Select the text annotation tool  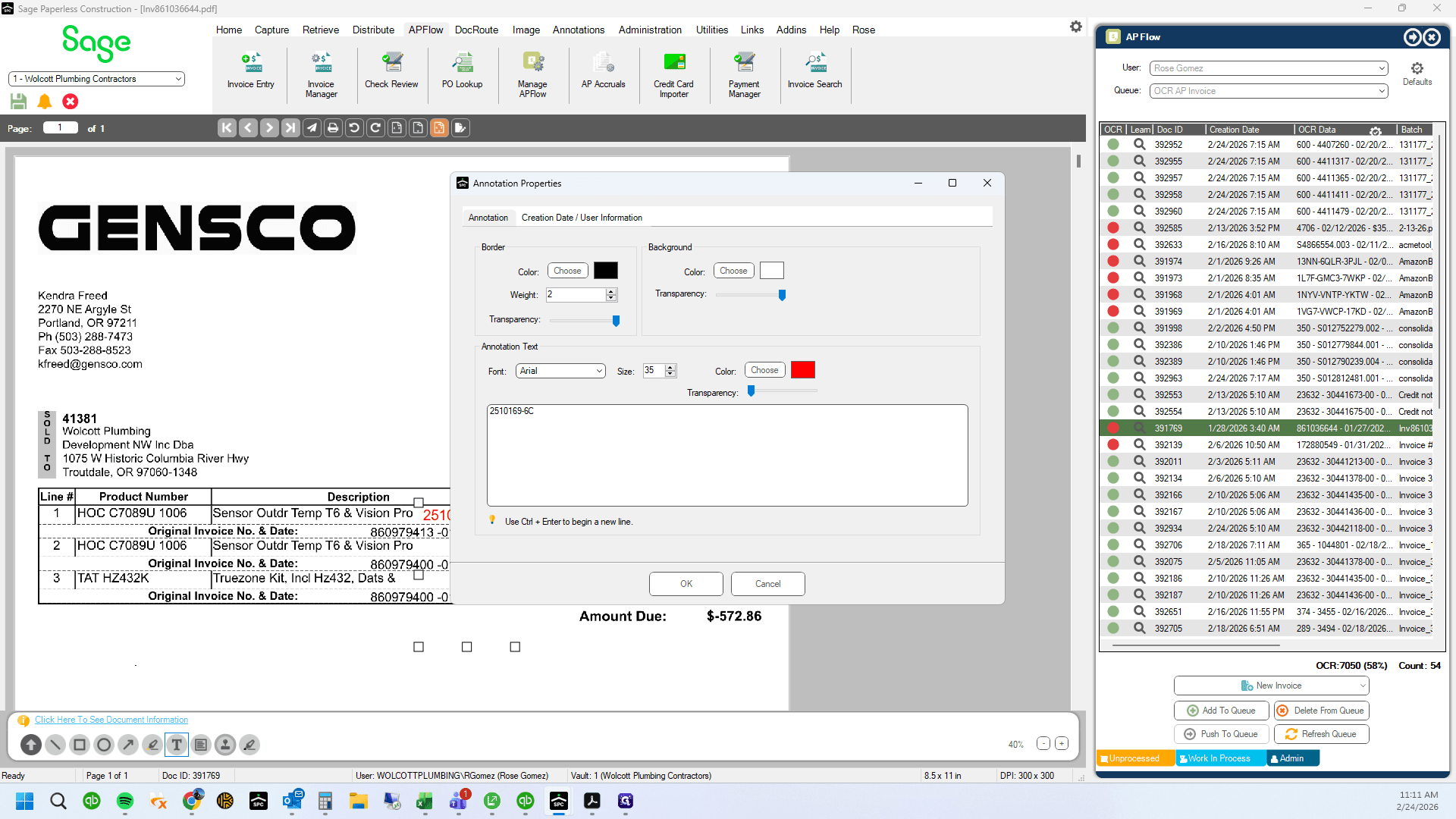pyautogui.click(x=177, y=745)
